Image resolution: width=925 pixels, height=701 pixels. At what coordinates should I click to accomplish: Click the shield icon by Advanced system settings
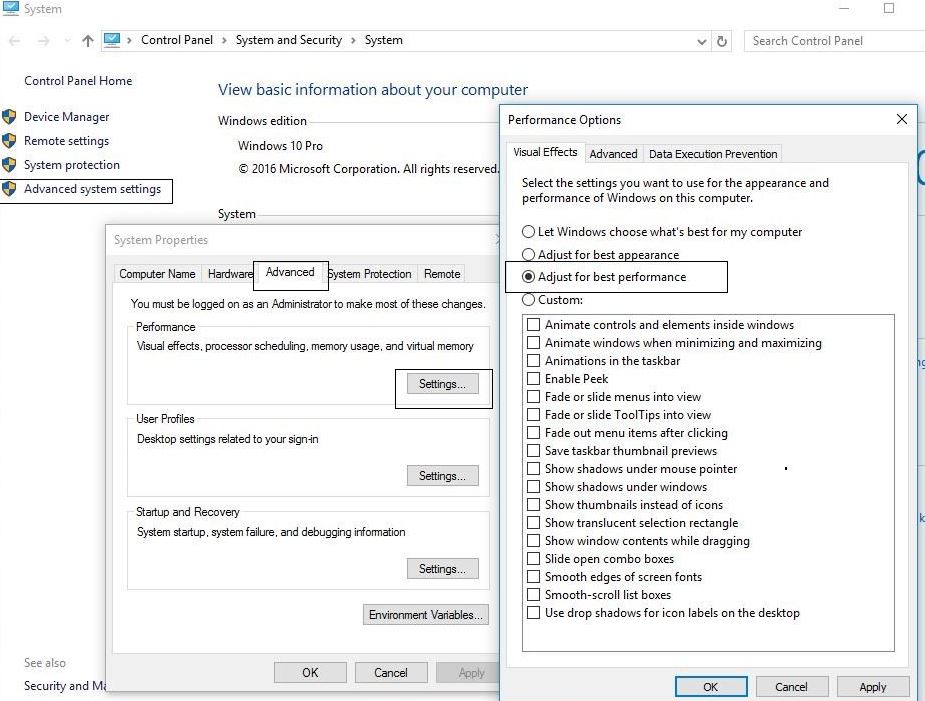[10, 189]
